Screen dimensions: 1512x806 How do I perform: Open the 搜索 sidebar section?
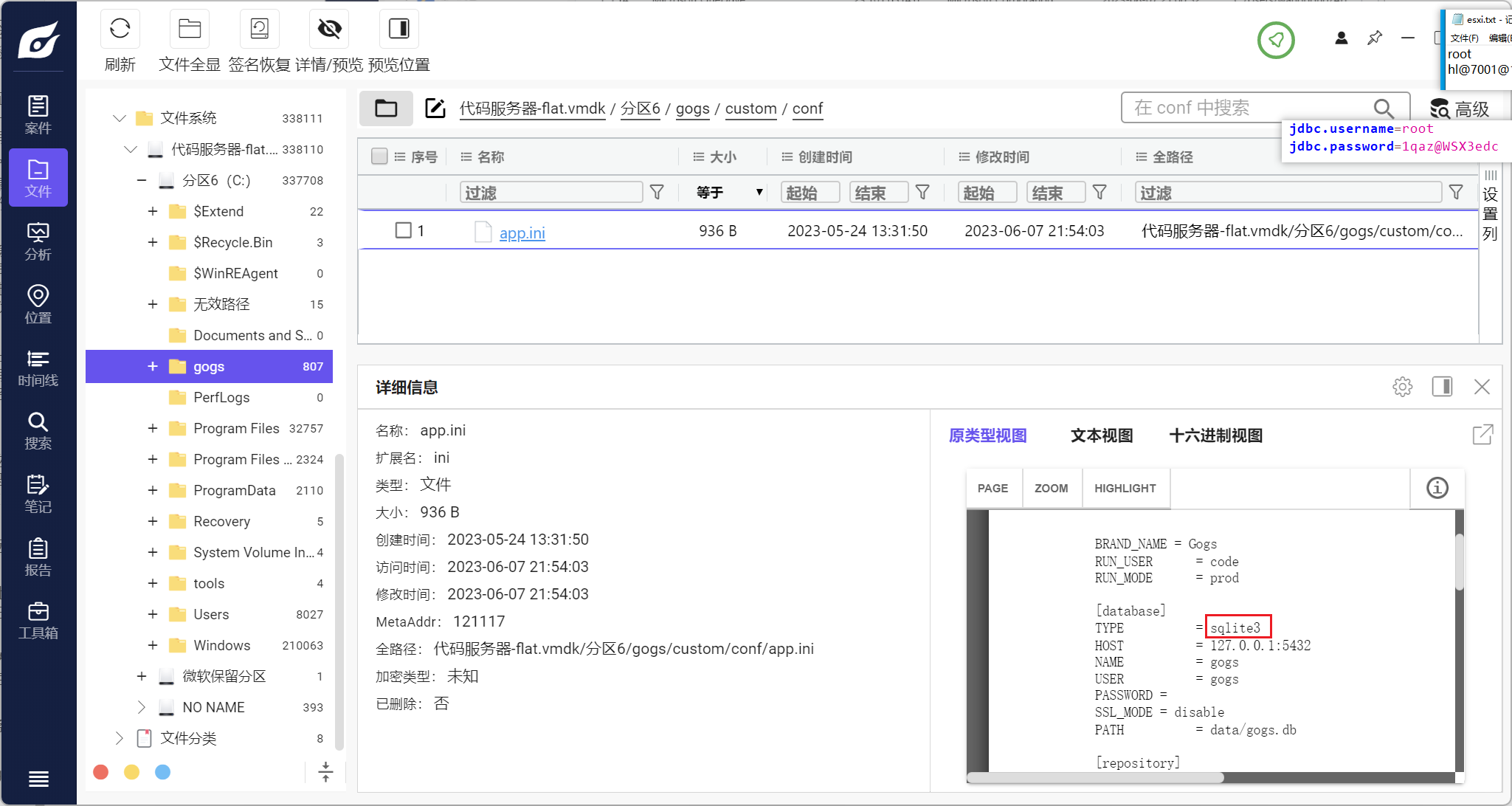pos(38,431)
